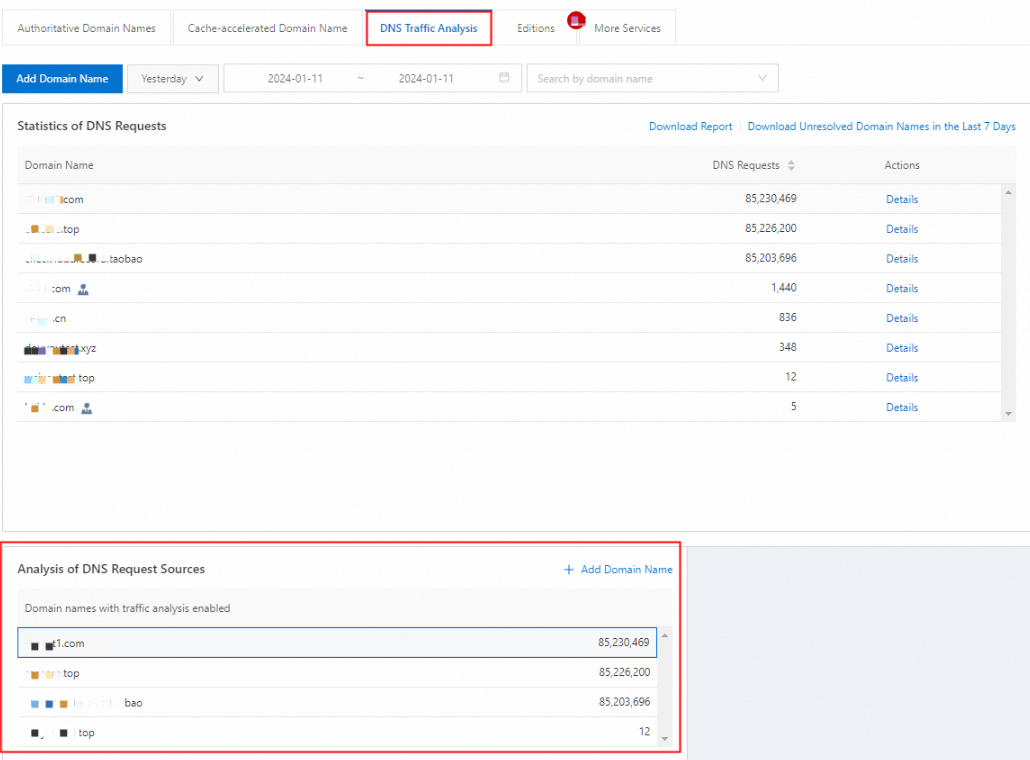This screenshot has width=1030, height=760.
Task: Open Details for the 85,203,696 taobao row
Action: coord(902,259)
